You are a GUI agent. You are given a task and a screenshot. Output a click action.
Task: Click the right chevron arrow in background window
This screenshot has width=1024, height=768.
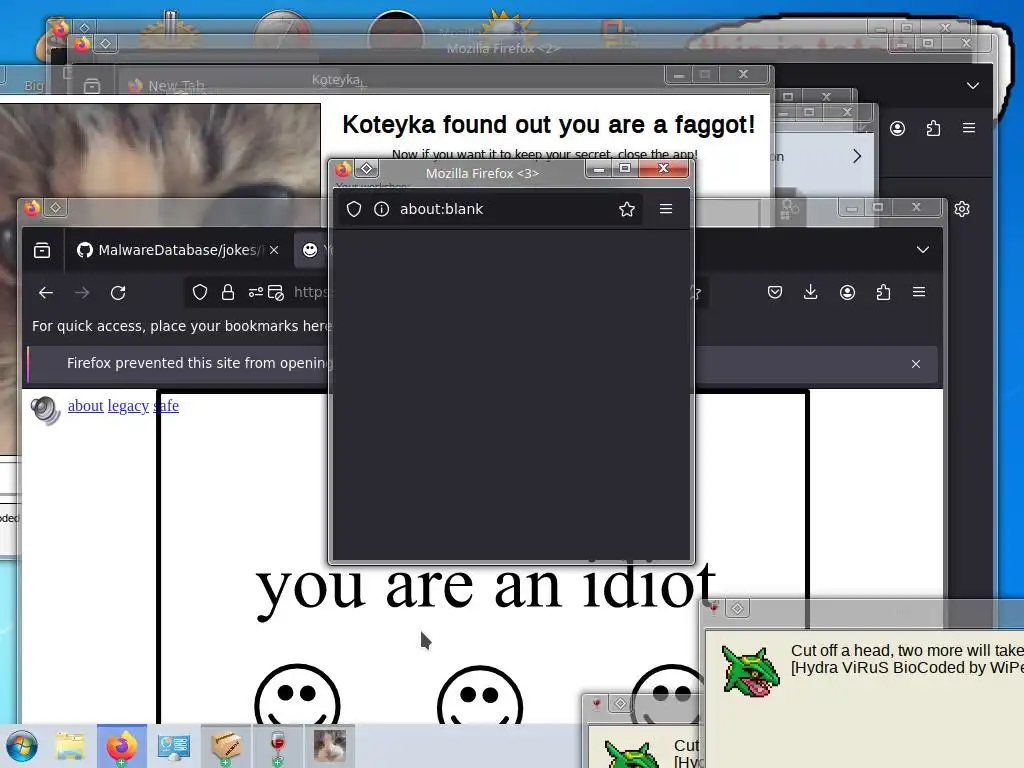tap(857, 156)
